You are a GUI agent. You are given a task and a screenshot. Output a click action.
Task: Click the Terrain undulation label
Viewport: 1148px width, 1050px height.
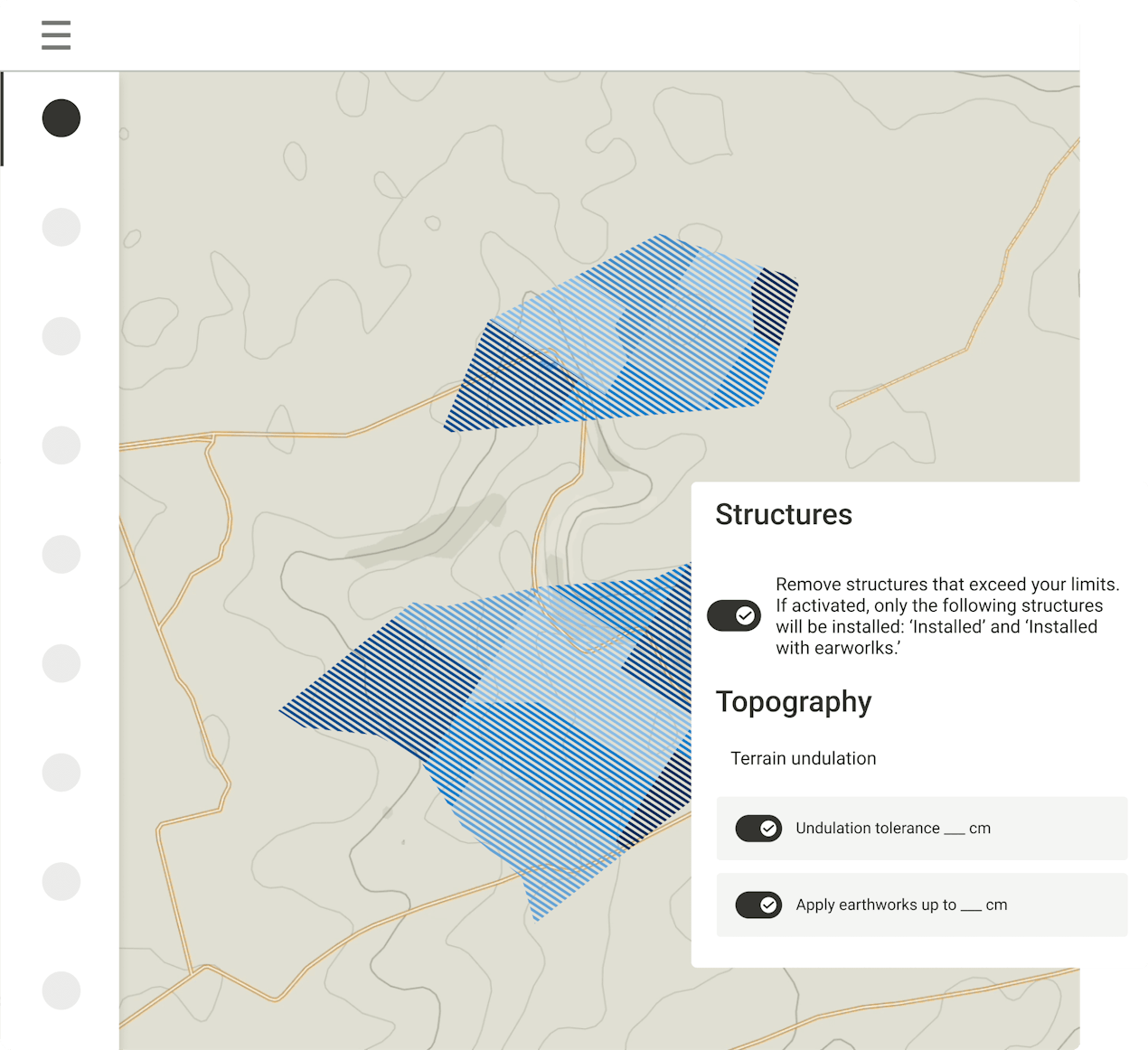coord(804,758)
